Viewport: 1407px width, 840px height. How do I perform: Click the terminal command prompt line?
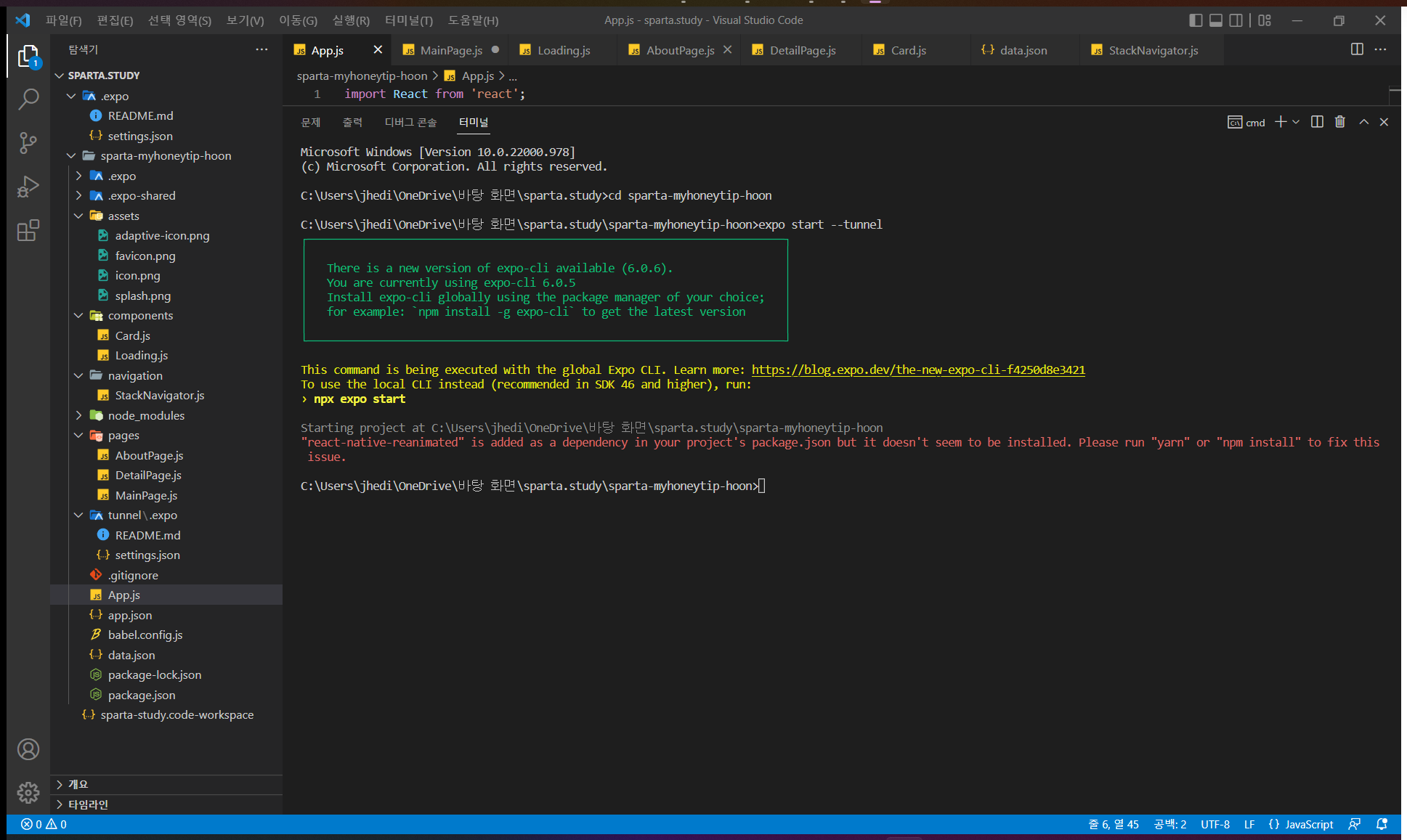coord(532,486)
